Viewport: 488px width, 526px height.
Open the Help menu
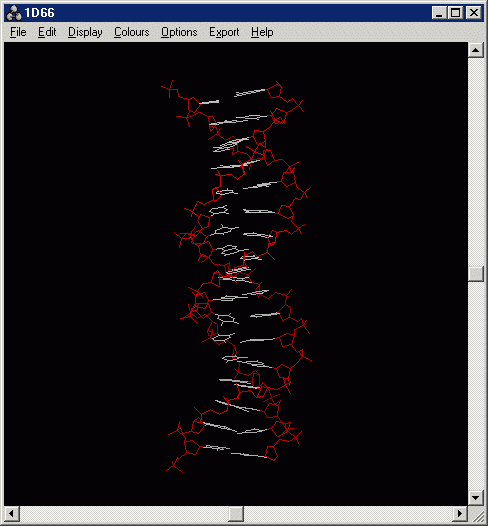[x=262, y=32]
